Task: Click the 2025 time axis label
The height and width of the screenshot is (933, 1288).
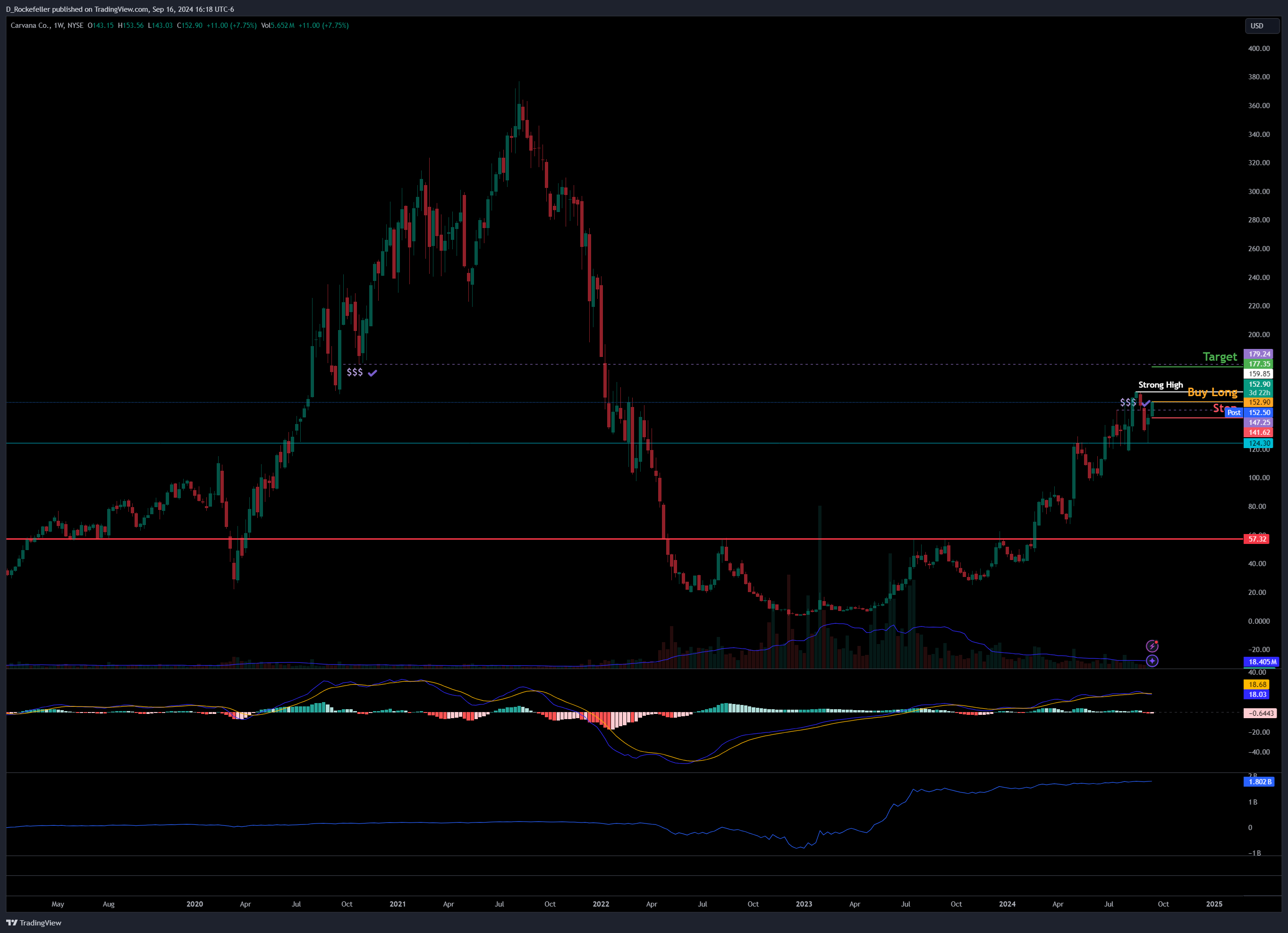Action: coord(1214,904)
